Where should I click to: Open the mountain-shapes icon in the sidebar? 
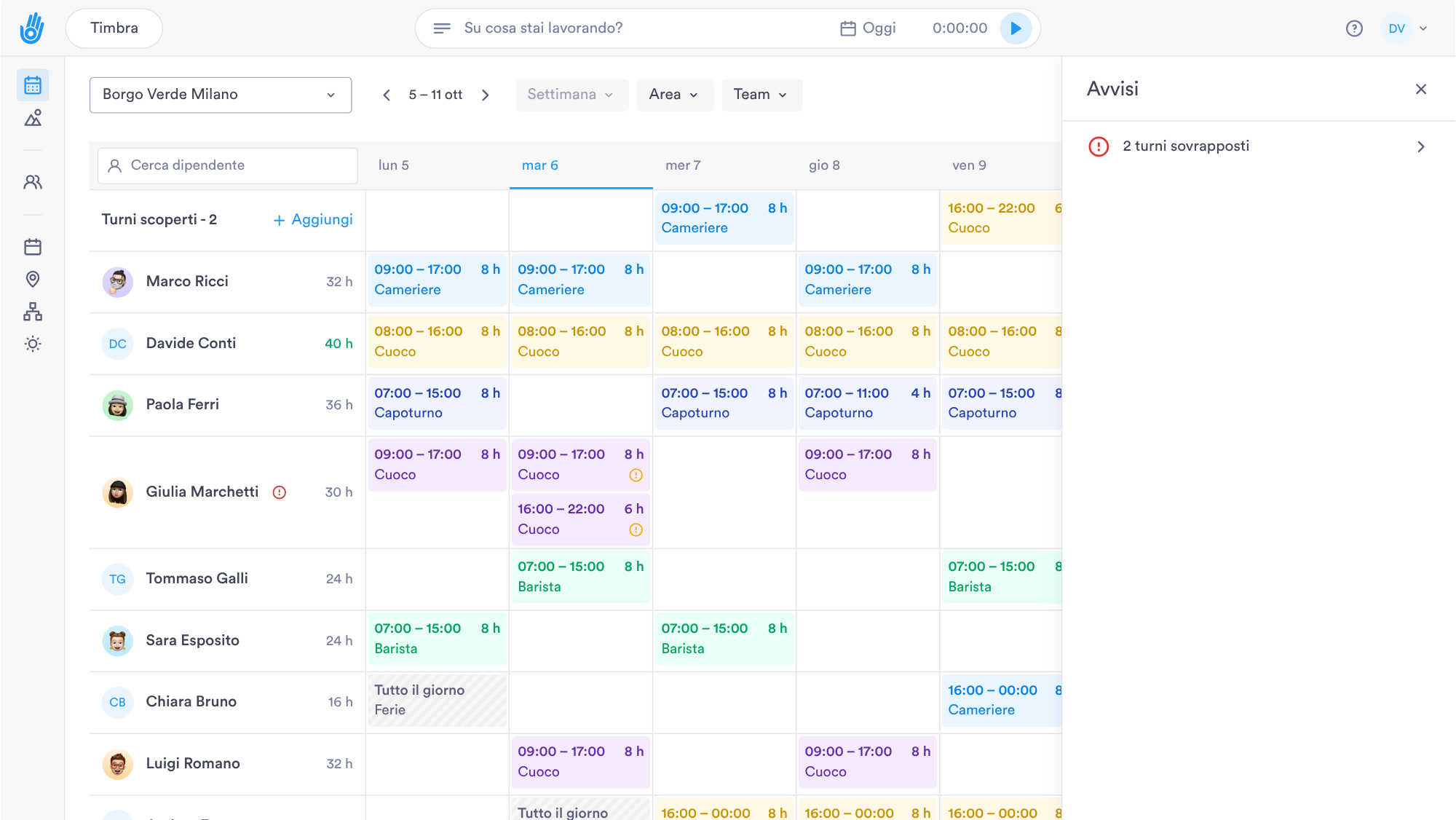point(33,118)
